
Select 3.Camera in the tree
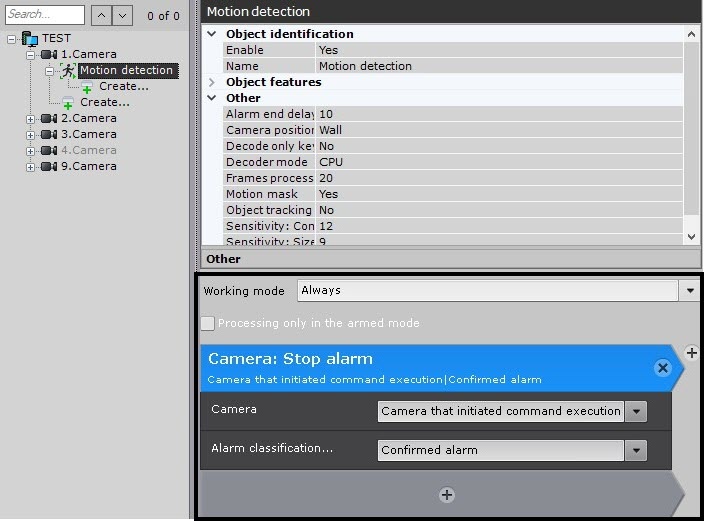pos(88,134)
